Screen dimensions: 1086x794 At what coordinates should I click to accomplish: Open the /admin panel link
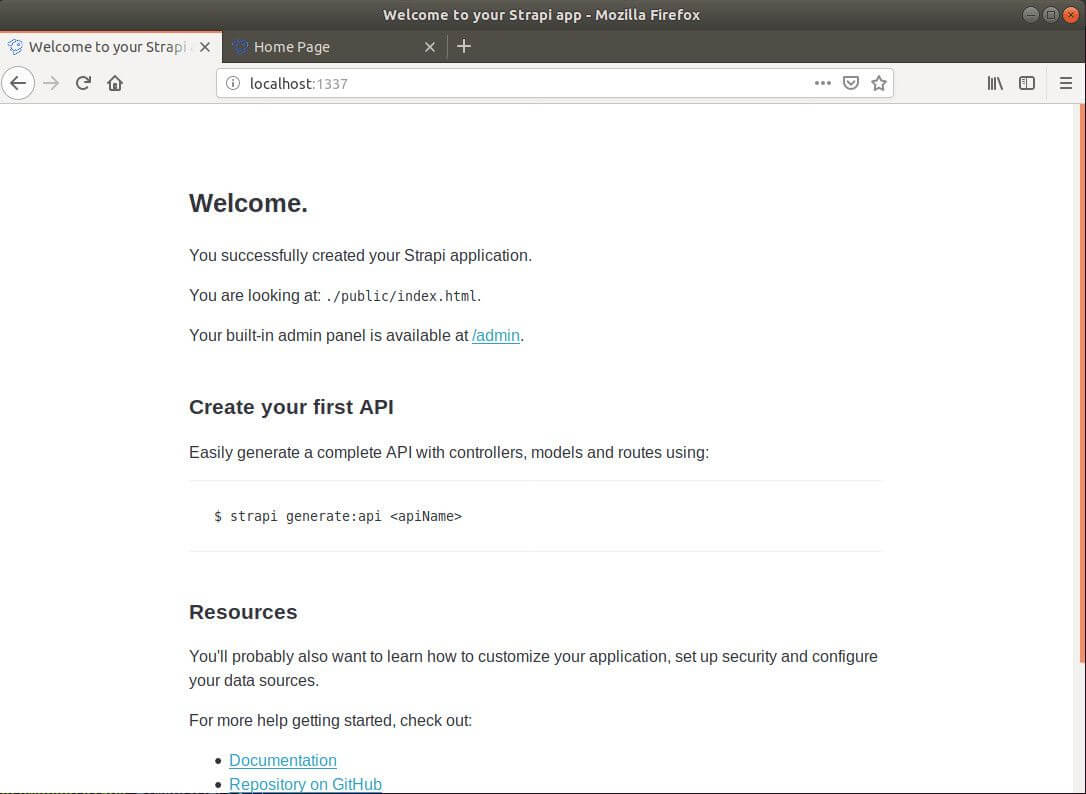pos(495,336)
